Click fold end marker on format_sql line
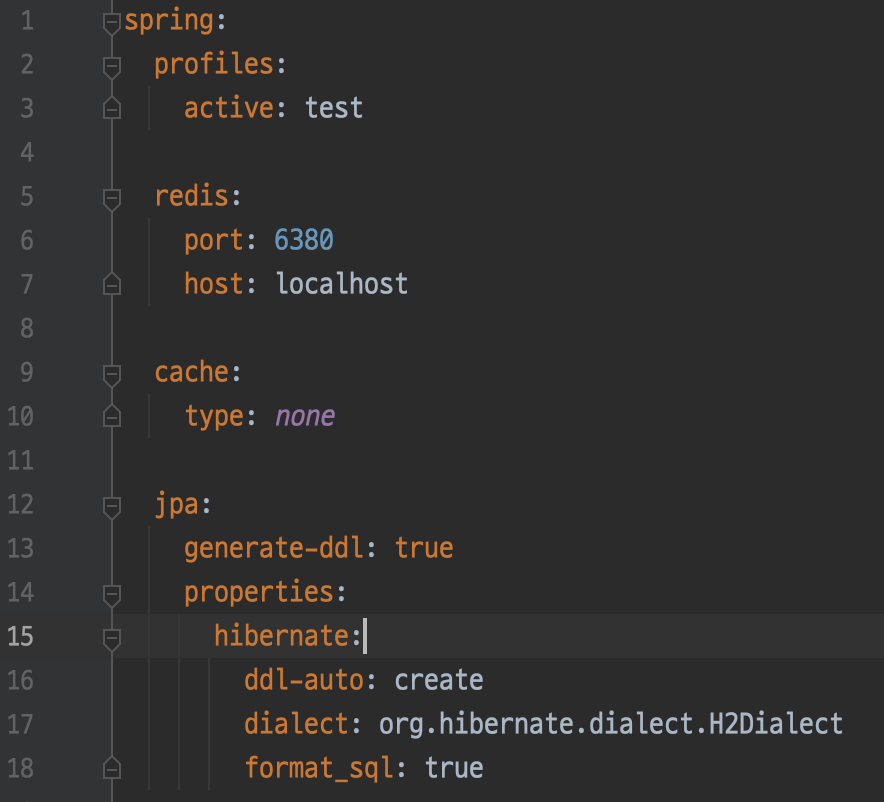The image size is (884, 802). (x=112, y=767)
